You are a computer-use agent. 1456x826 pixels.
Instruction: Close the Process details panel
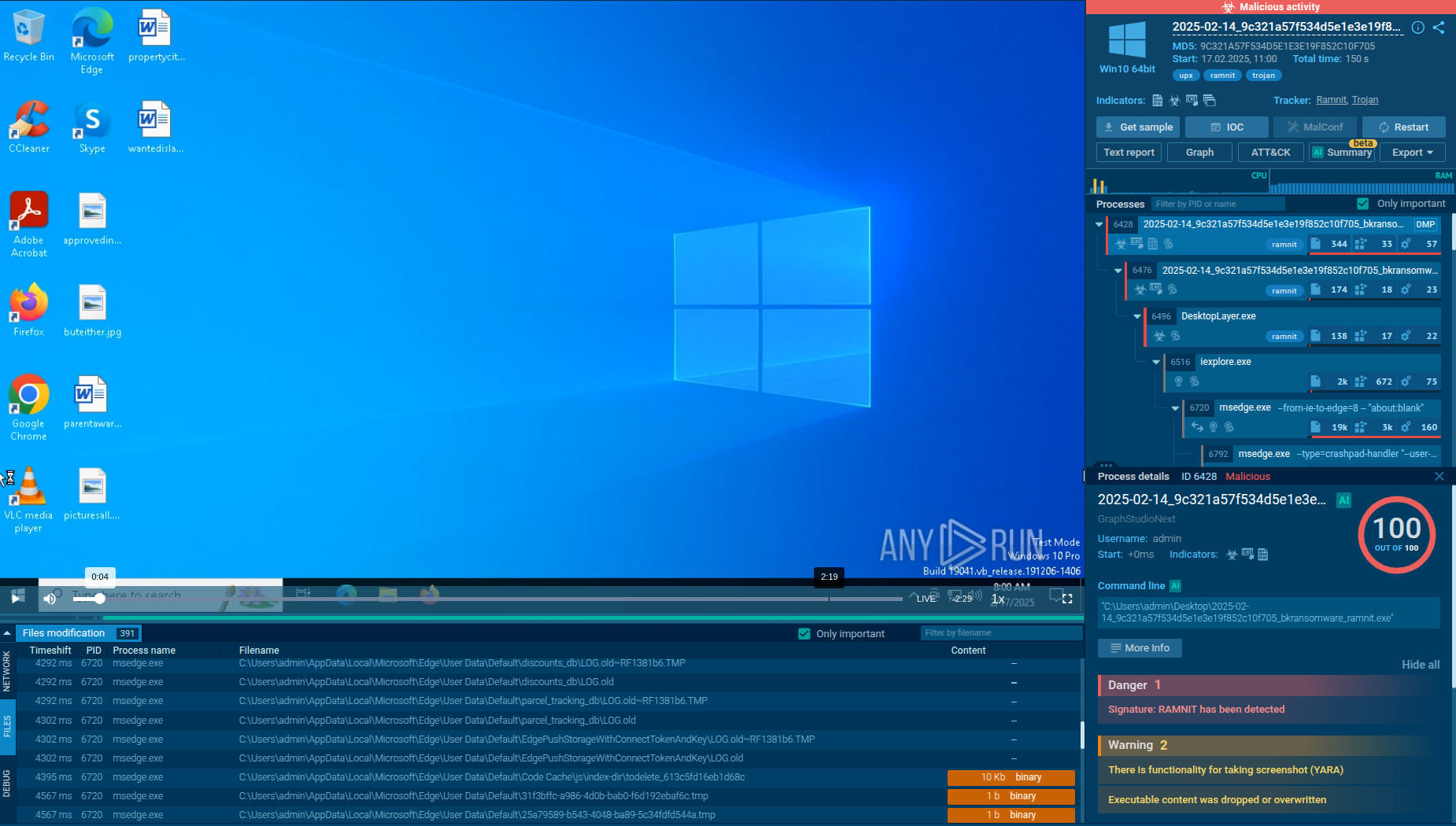1439,476
